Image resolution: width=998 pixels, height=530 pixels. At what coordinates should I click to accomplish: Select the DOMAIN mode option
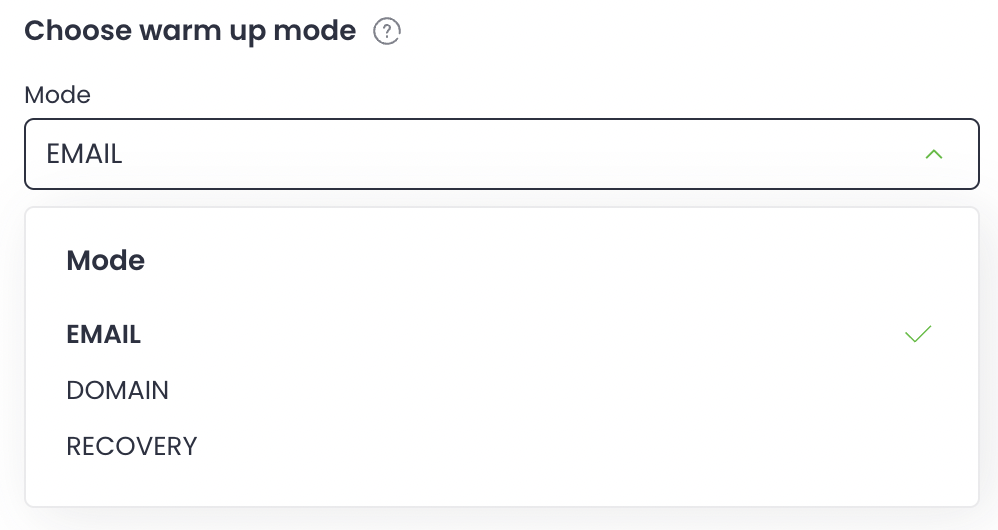coord(118,390)
